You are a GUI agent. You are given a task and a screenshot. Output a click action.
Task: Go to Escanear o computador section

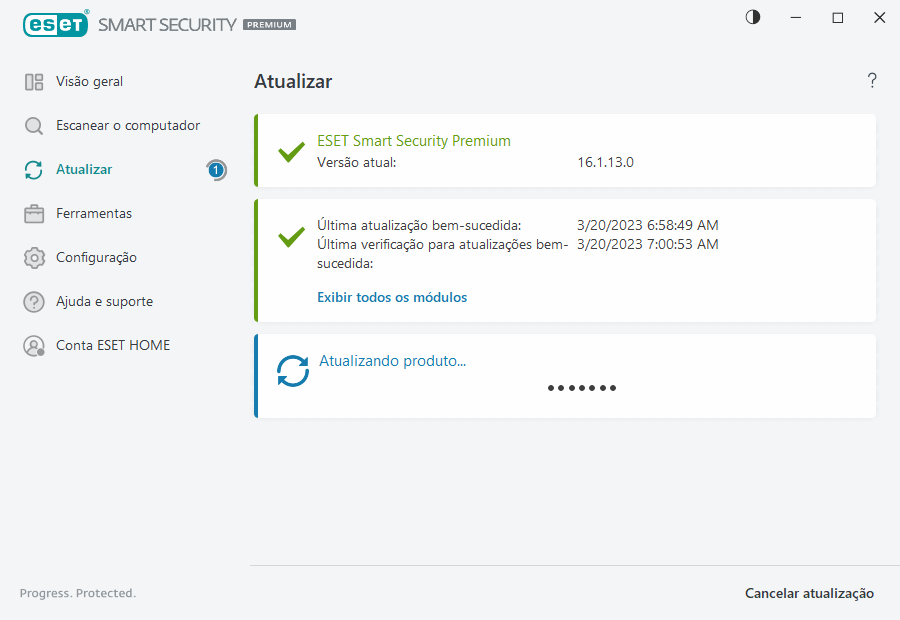pyautogui.click(x=128, y=126)
